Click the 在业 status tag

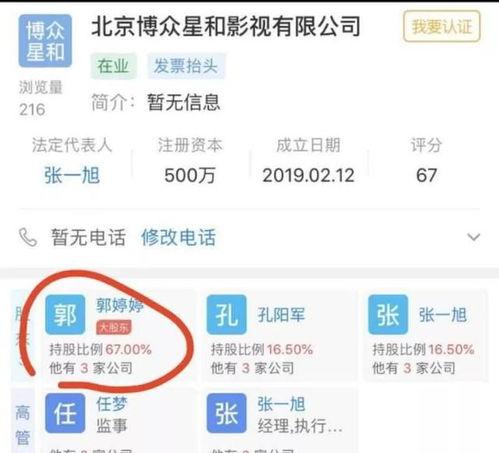click(x=113, y=66)
